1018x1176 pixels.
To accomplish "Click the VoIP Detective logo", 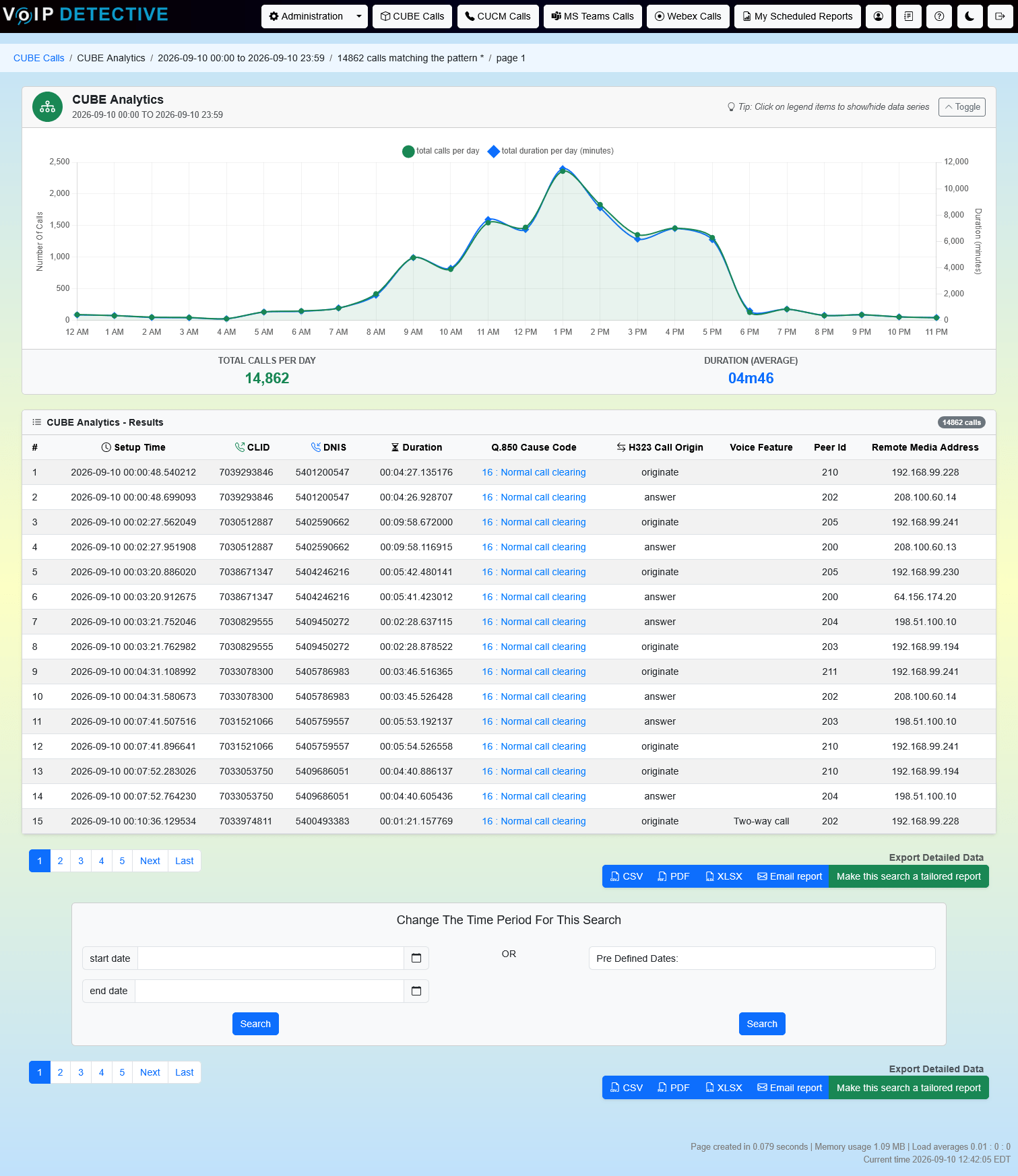I will click(86, 14).
